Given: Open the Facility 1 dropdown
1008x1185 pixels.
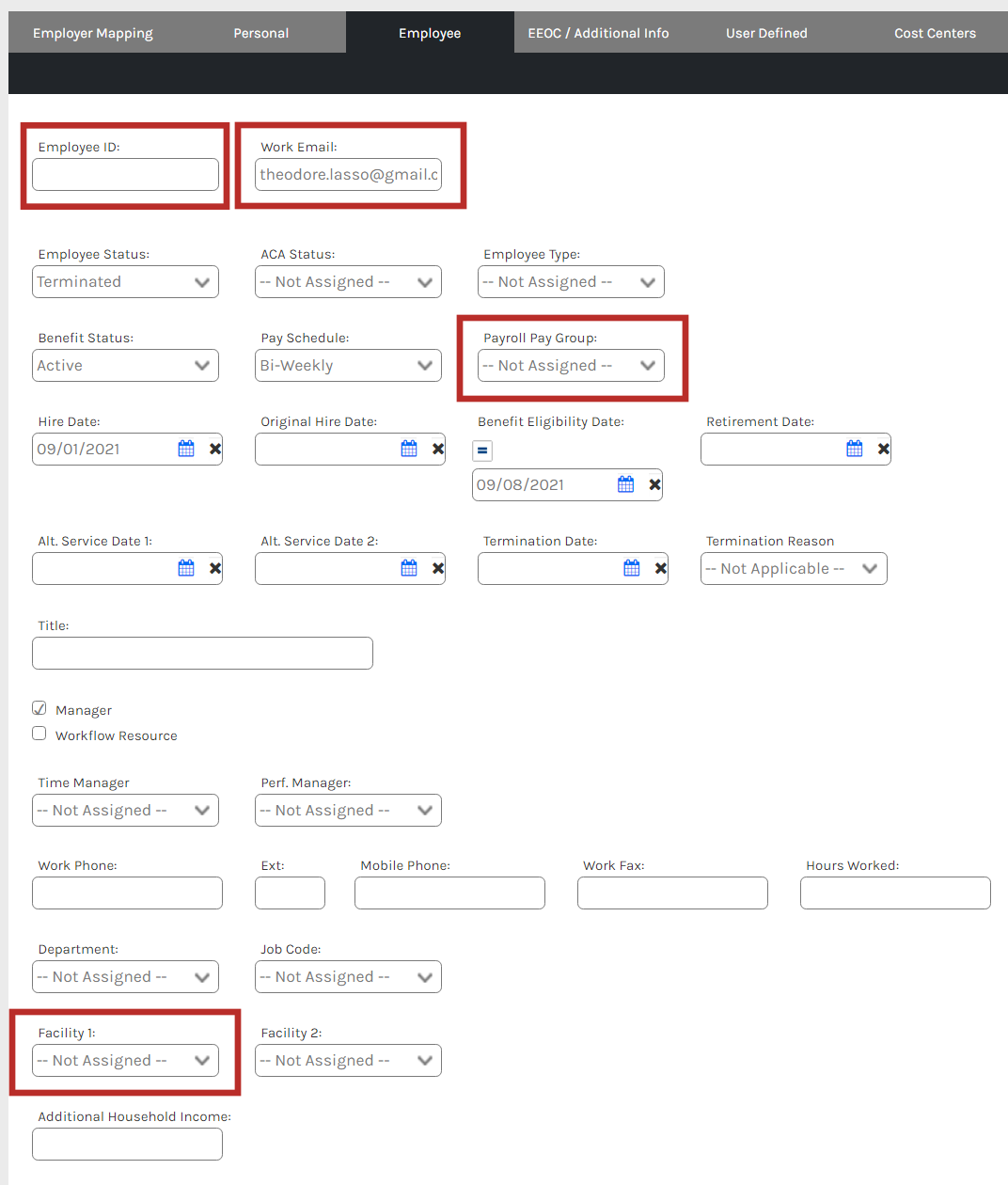Looking at the screenshot, I should (x=125, y=1061).
